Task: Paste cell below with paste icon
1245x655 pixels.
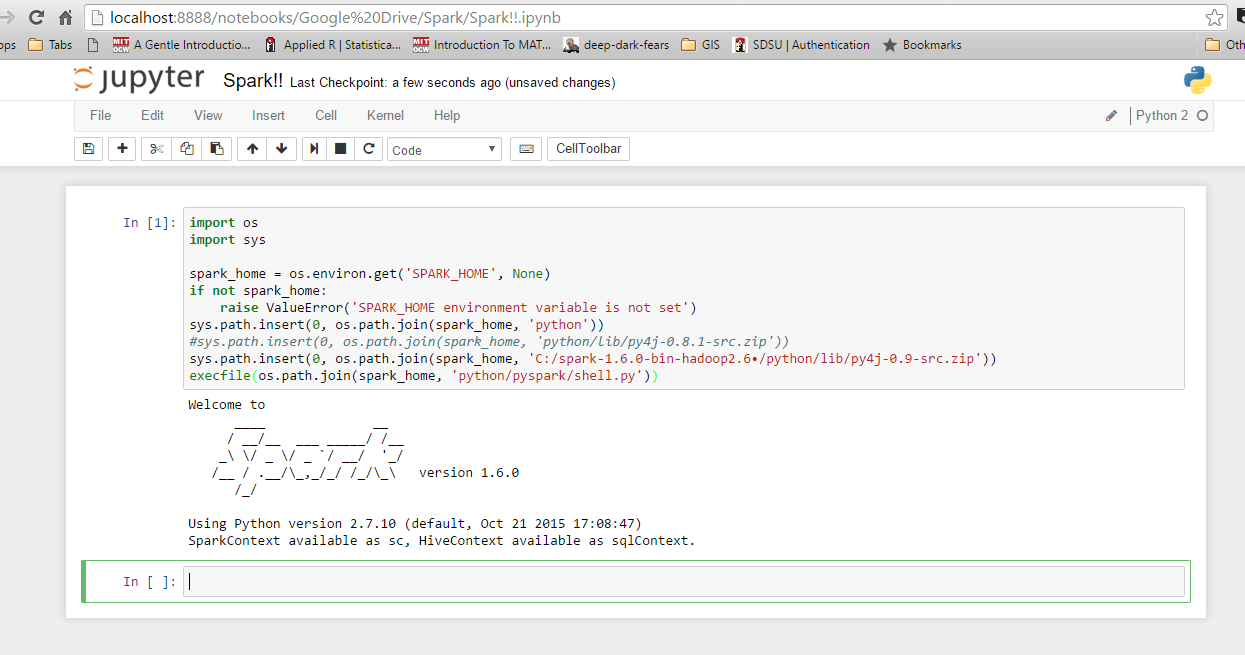Action: click(x=217, y=148)
